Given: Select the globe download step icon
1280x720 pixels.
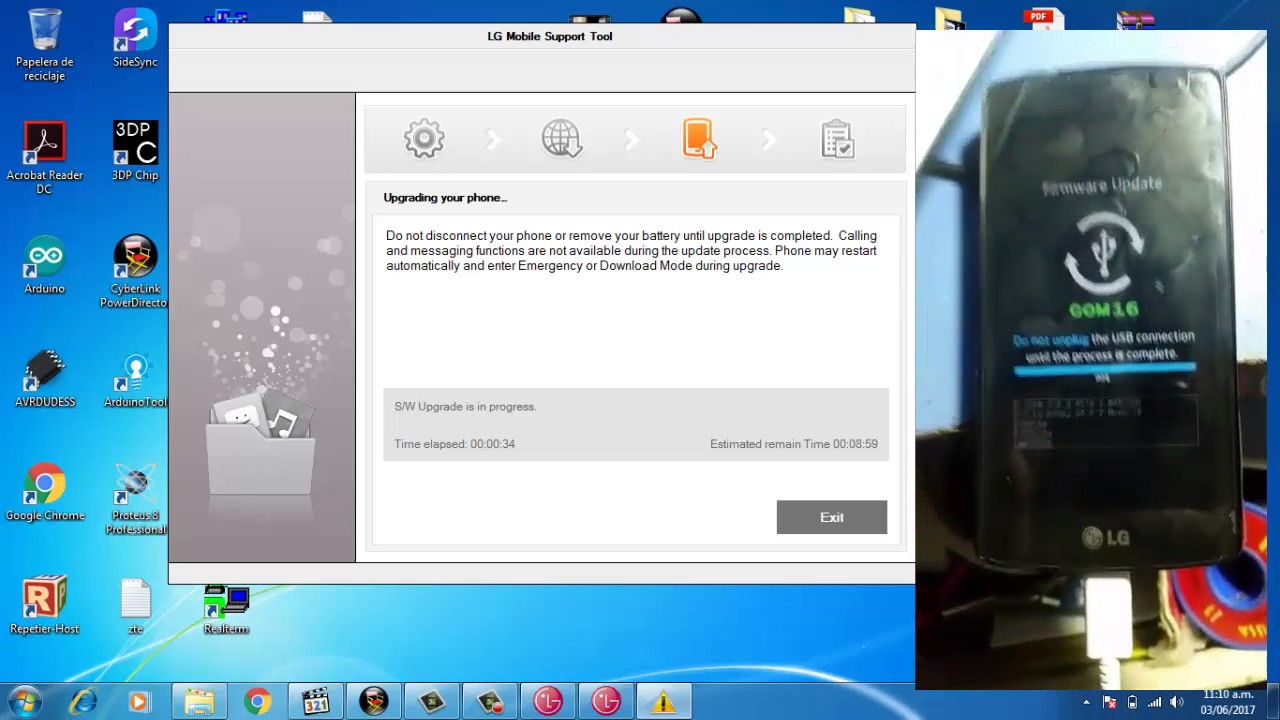Looking at the screenshot, I should [x=562, y=139].
